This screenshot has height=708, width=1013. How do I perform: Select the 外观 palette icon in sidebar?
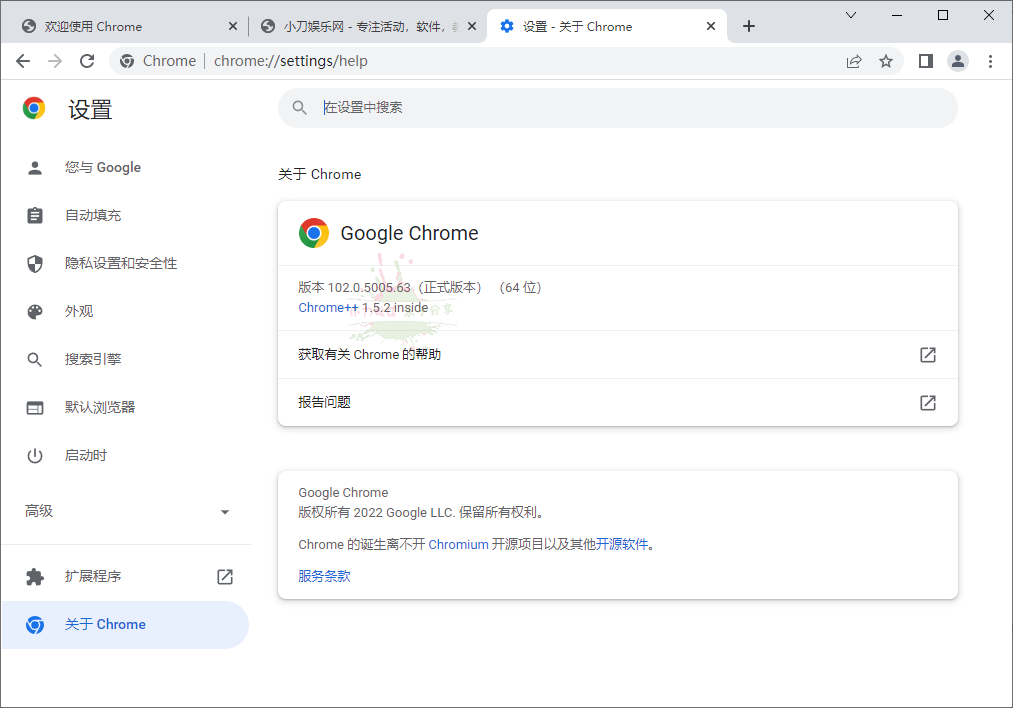[x=34, y=310]
